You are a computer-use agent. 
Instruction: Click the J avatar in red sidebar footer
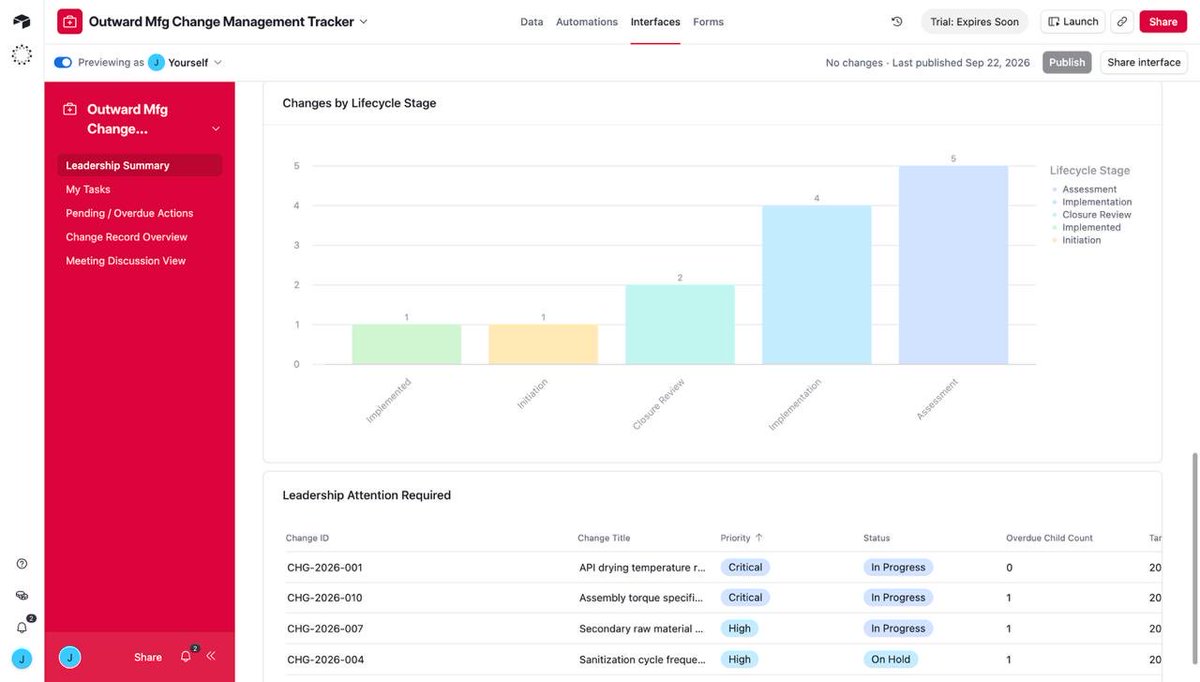pos(70,657)
